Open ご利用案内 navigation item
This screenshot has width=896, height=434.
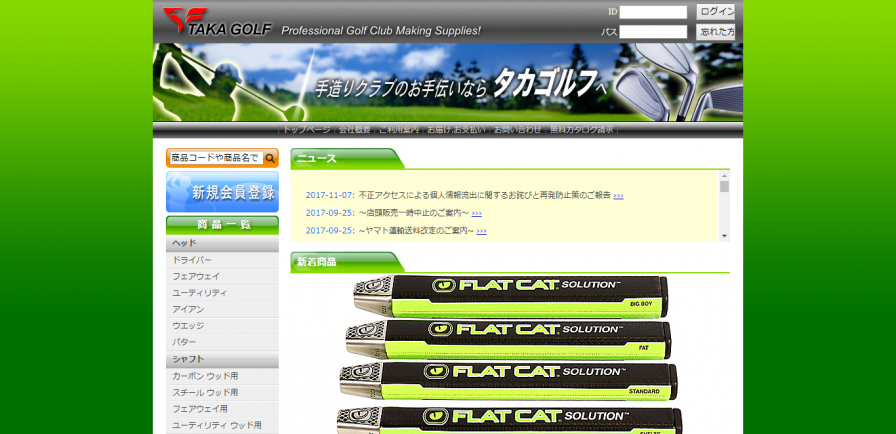tap(399, 130)
